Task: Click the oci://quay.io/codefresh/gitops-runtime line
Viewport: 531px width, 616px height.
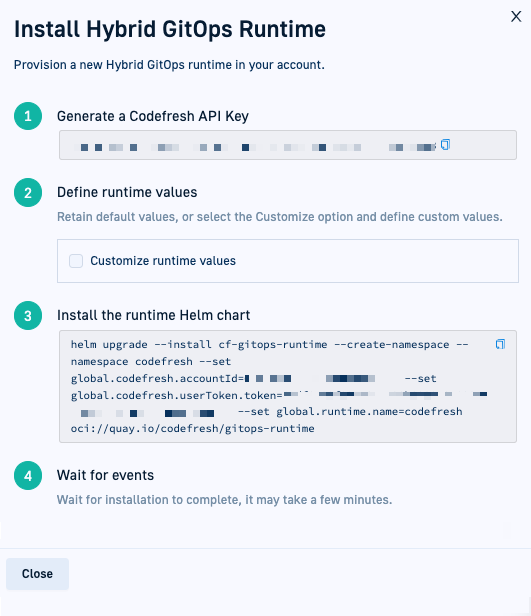Action: pyautogui.click(x=192, y=428)
